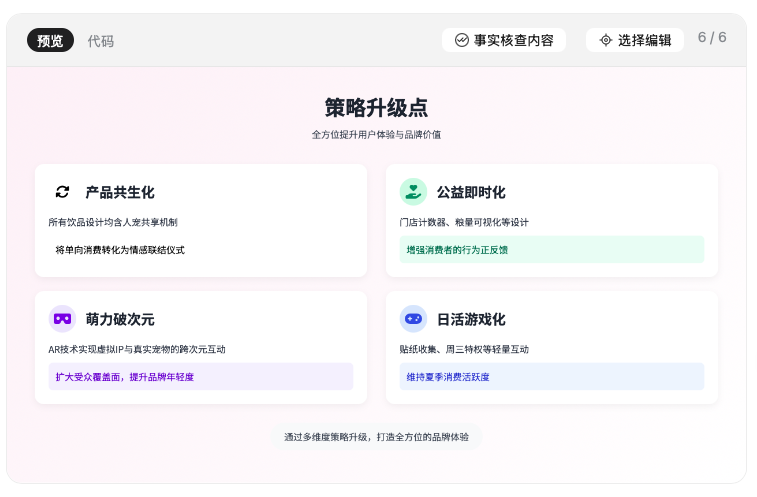Click the purple VR goggles icon
Image resolution: width=757 pixels, height=497 pixels.
pyautogui.click(x=62, y=319)
